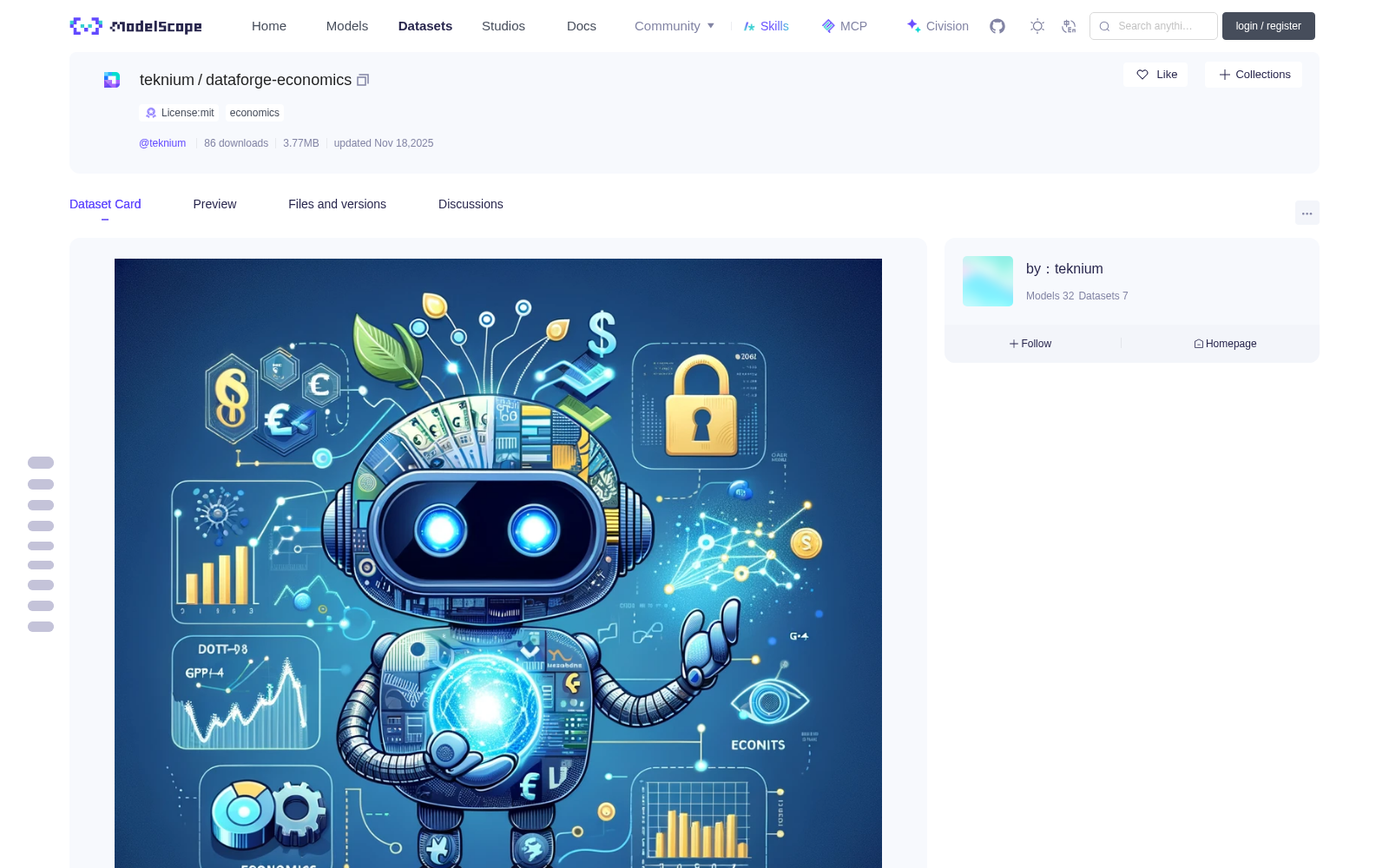Click the License:mit tag
The width and height of the screenshot is (1389, 868).
[179, 113]
